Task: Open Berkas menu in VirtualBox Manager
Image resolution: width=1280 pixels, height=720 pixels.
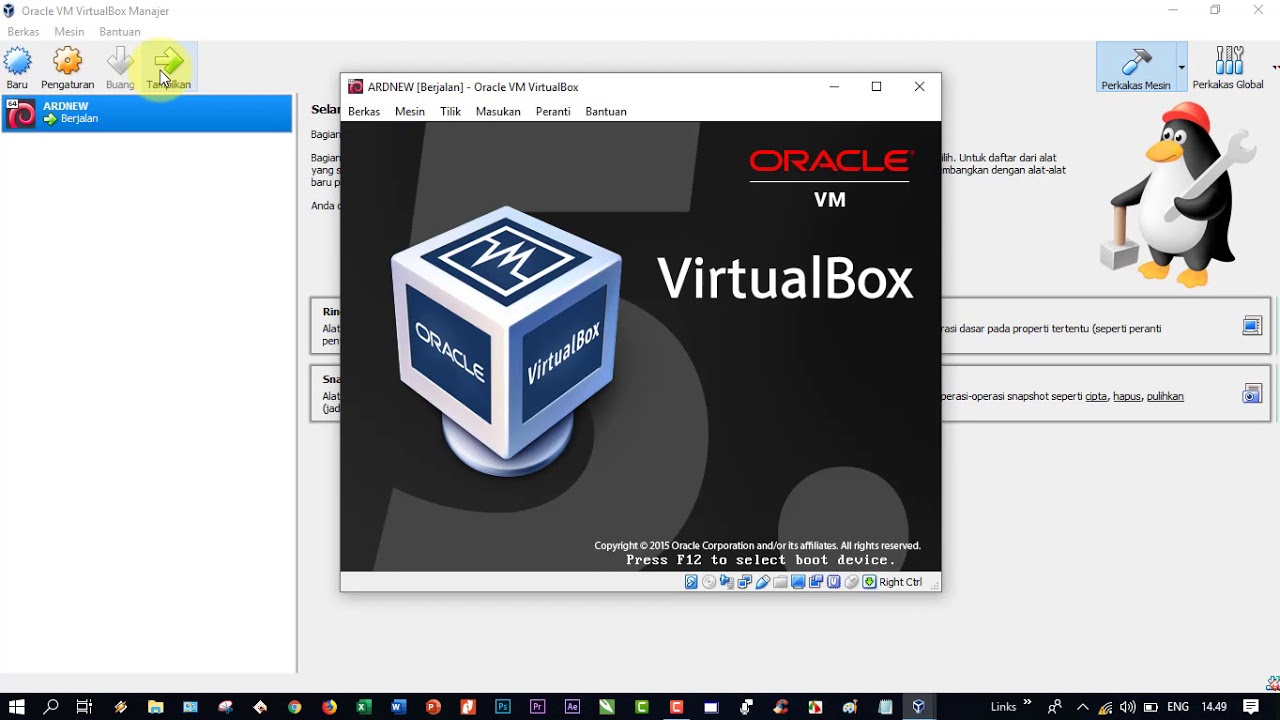Action: pyautogui.click(x=23, y=32)
